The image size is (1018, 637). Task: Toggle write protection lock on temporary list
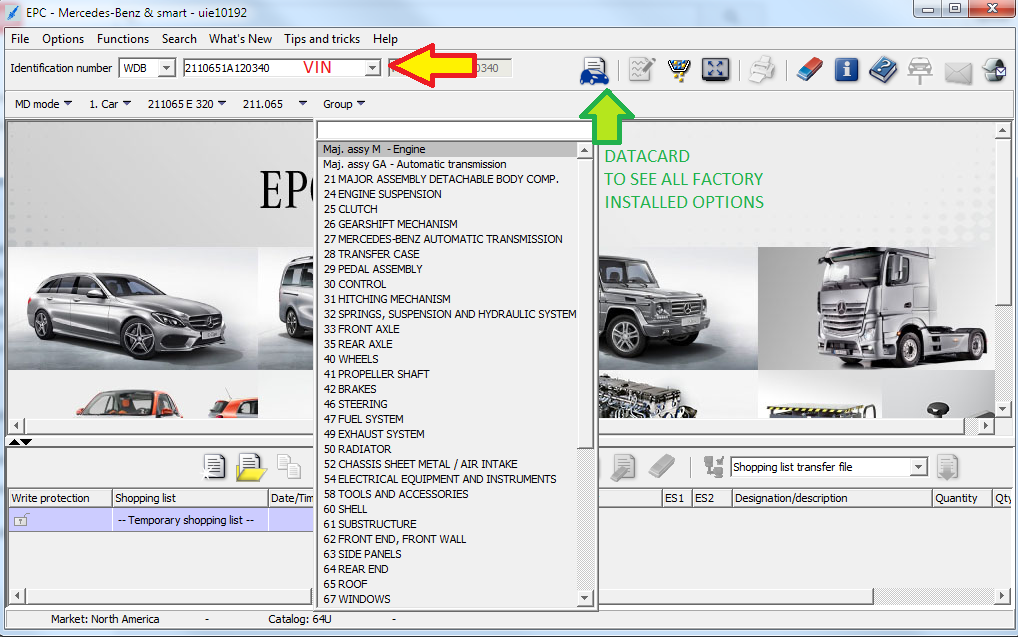pos(21,520)
